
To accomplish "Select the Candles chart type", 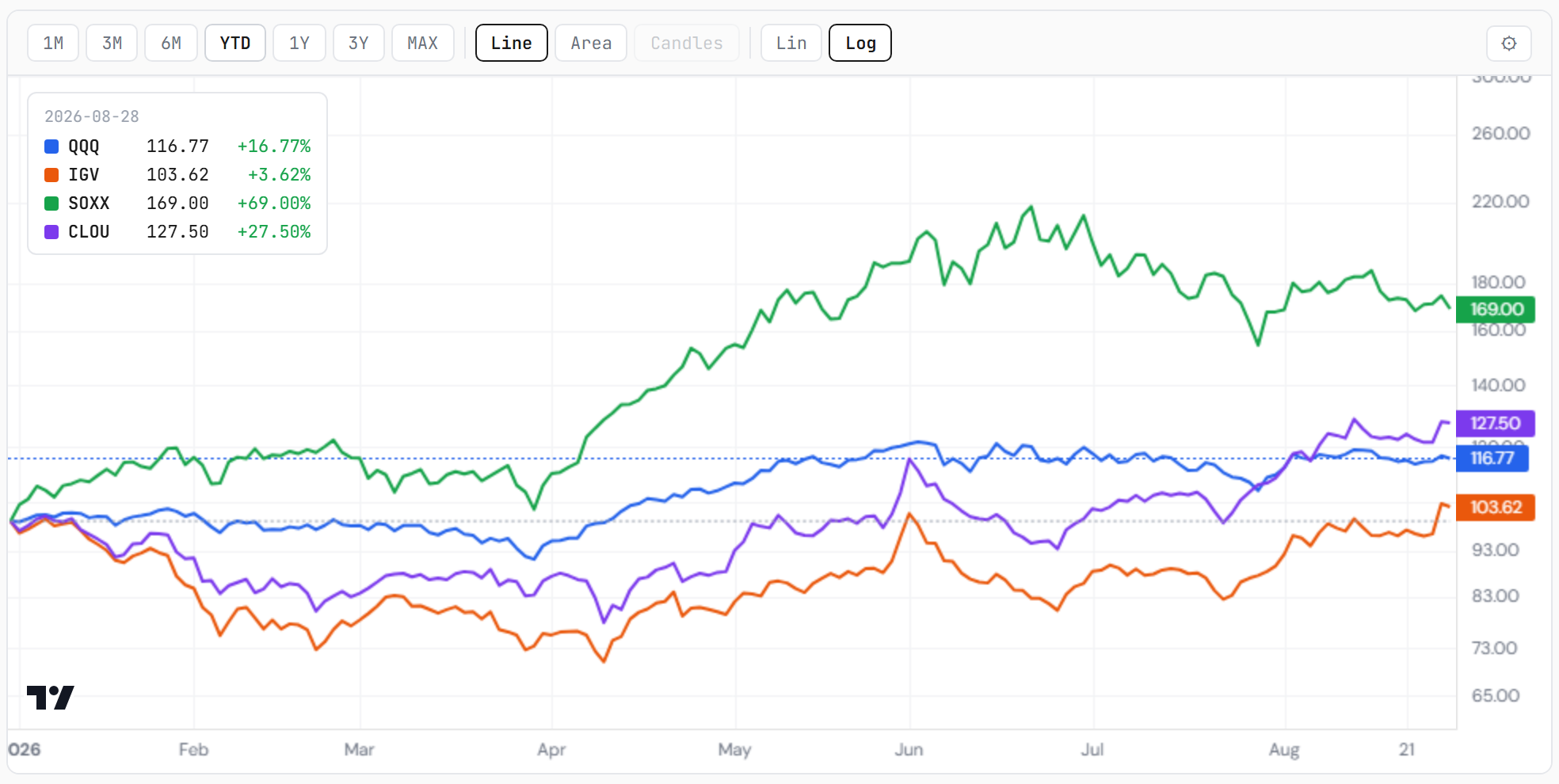I will 687,43.
